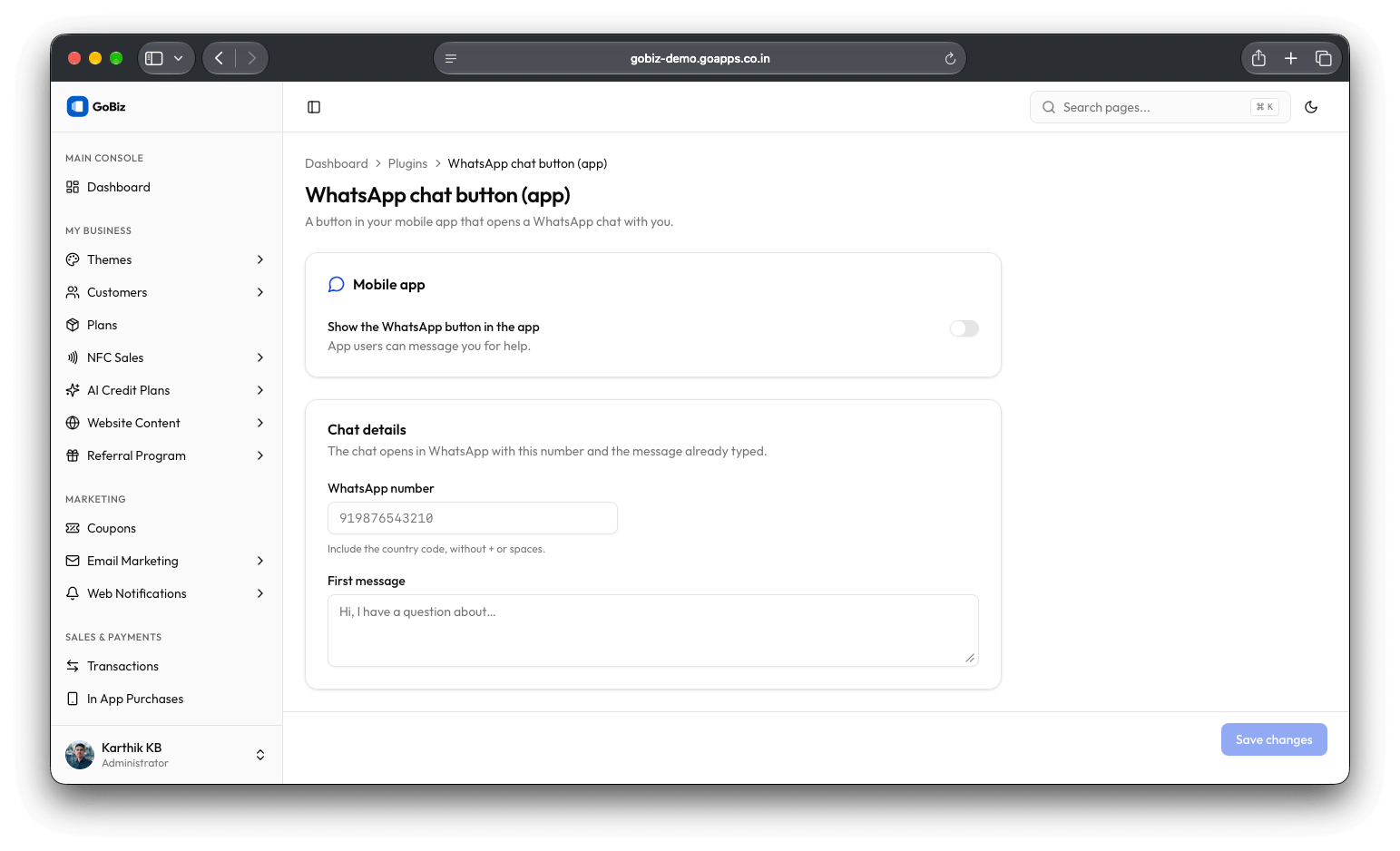Expand the Themes submenu chevron

260,259
